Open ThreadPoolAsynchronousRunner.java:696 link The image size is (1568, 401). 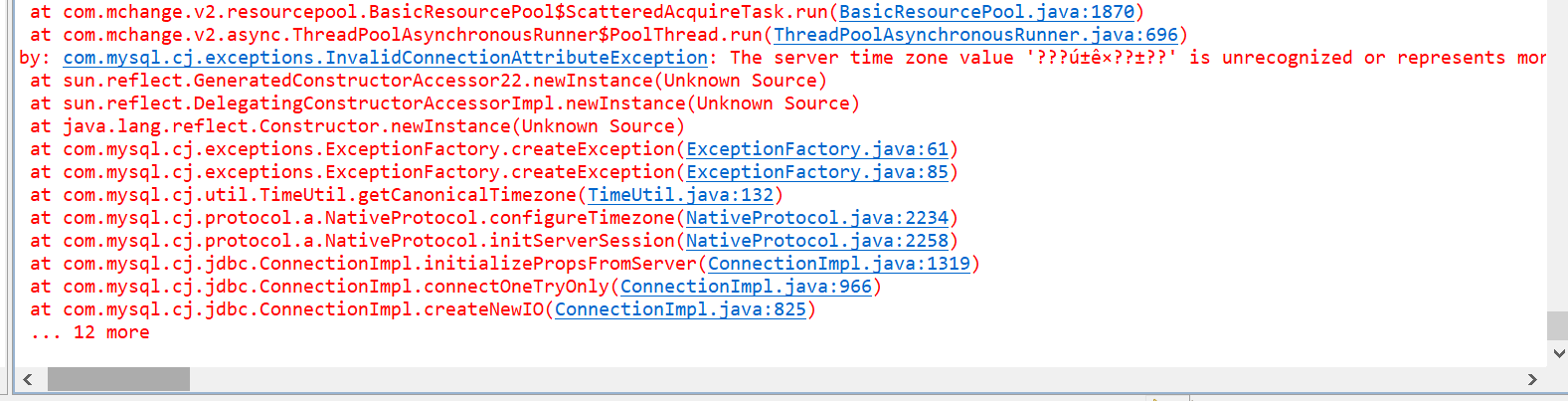[x=975, y=35]
